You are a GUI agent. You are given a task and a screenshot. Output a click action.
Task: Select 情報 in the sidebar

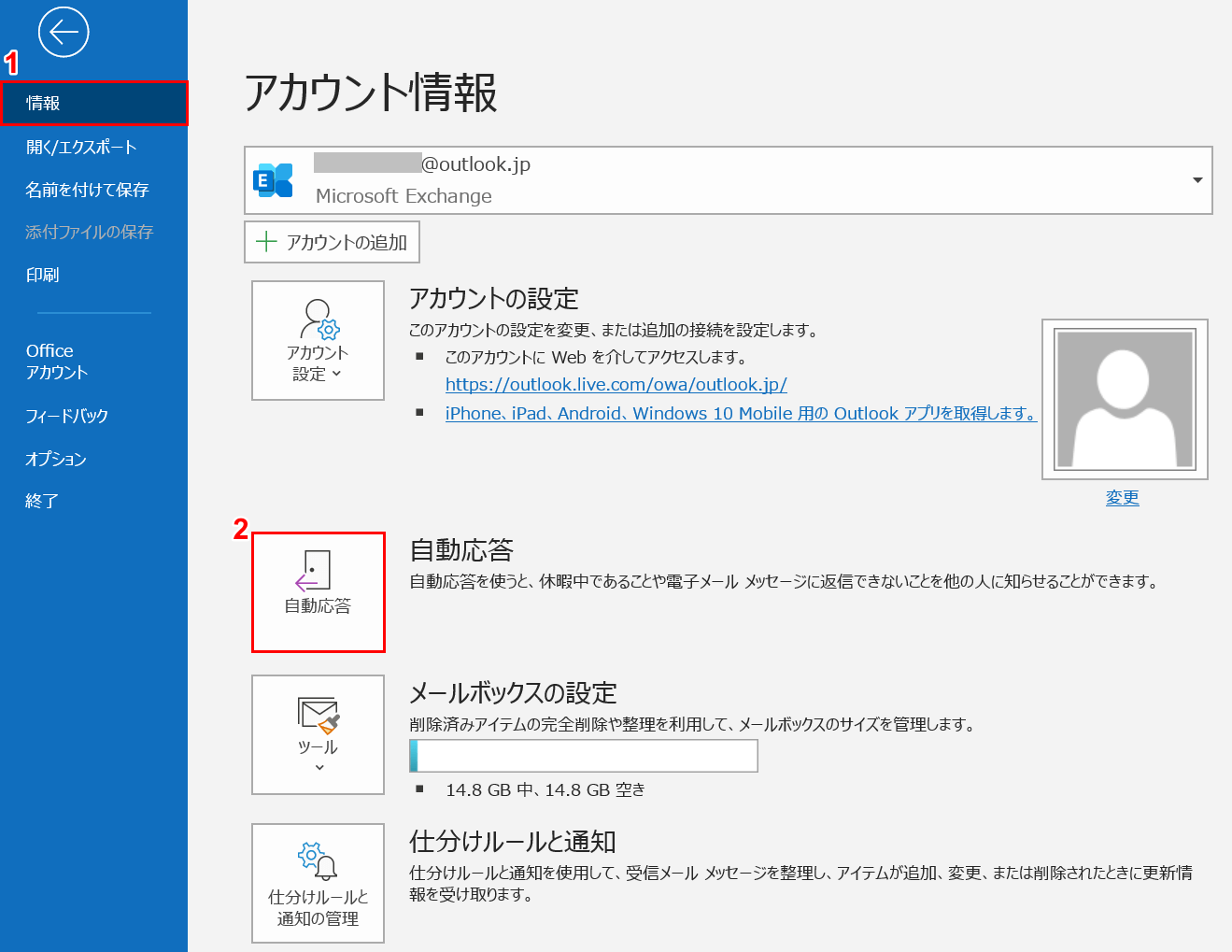click(93, 103)
